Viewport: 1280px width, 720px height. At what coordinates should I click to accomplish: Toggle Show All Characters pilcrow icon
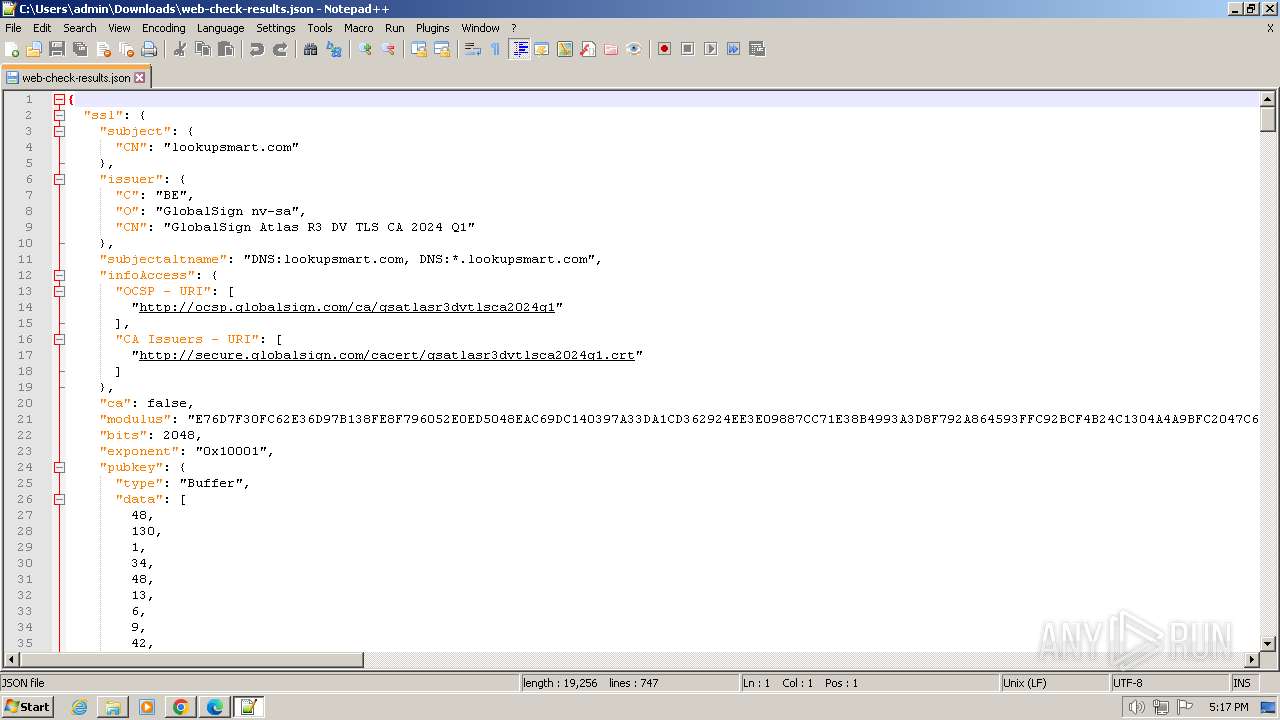[x=495, y=49]
